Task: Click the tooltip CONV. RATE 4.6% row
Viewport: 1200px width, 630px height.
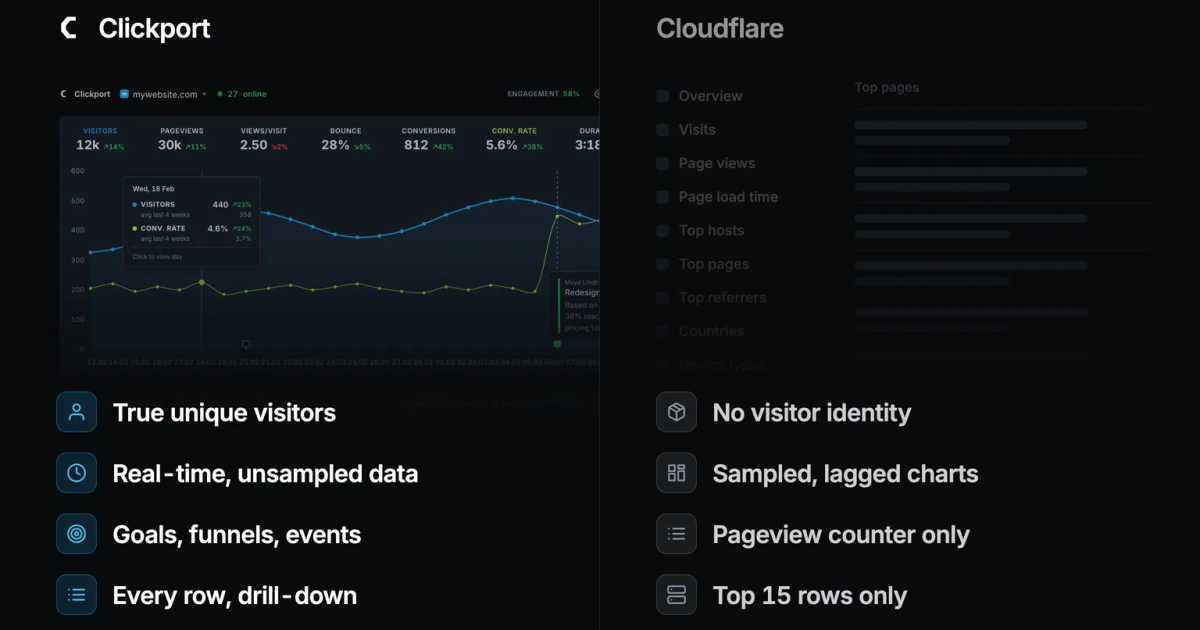Action: tap(192, 228)
